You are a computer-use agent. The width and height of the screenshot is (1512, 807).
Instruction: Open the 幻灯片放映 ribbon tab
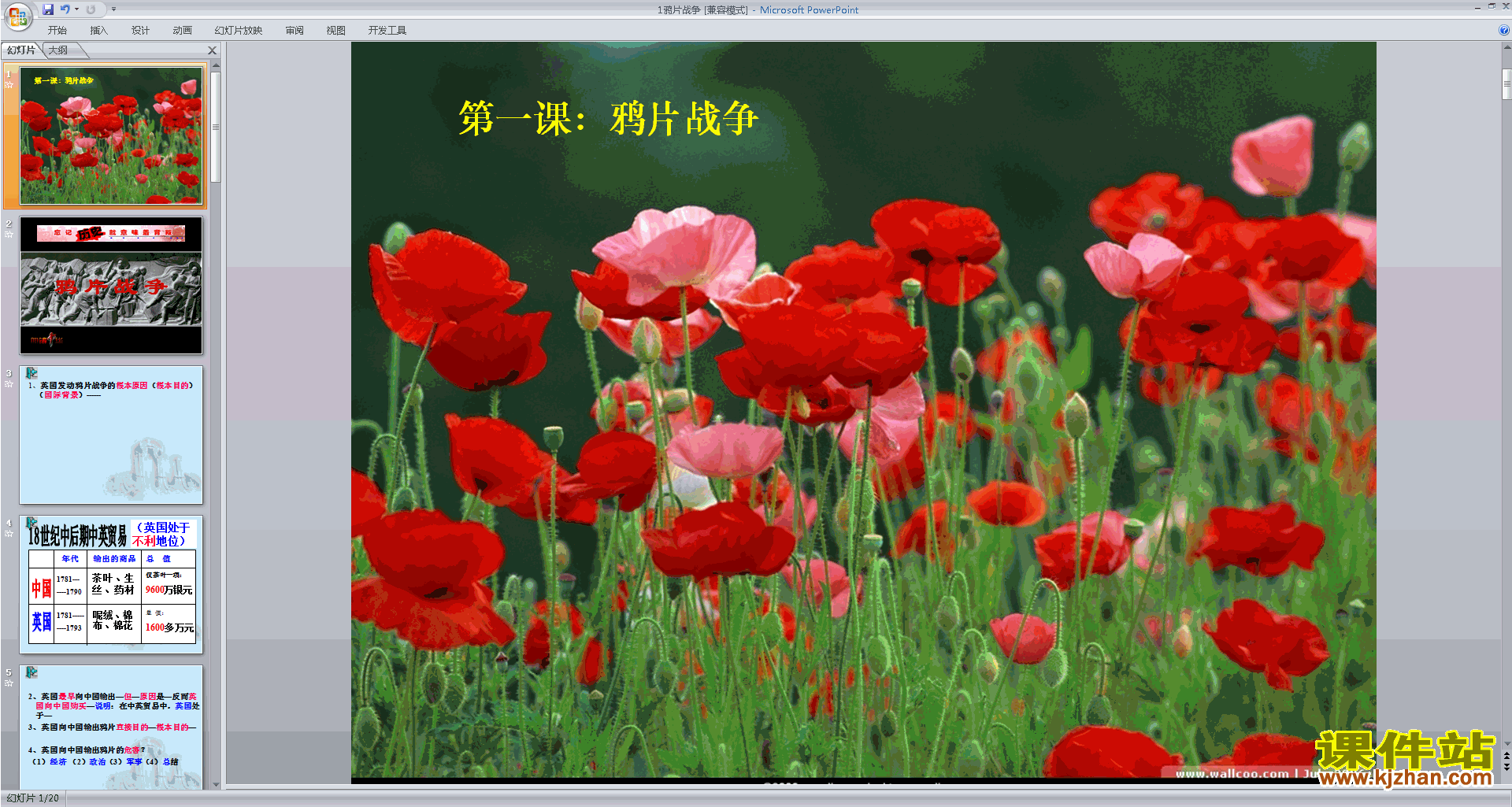pos(239,31)
